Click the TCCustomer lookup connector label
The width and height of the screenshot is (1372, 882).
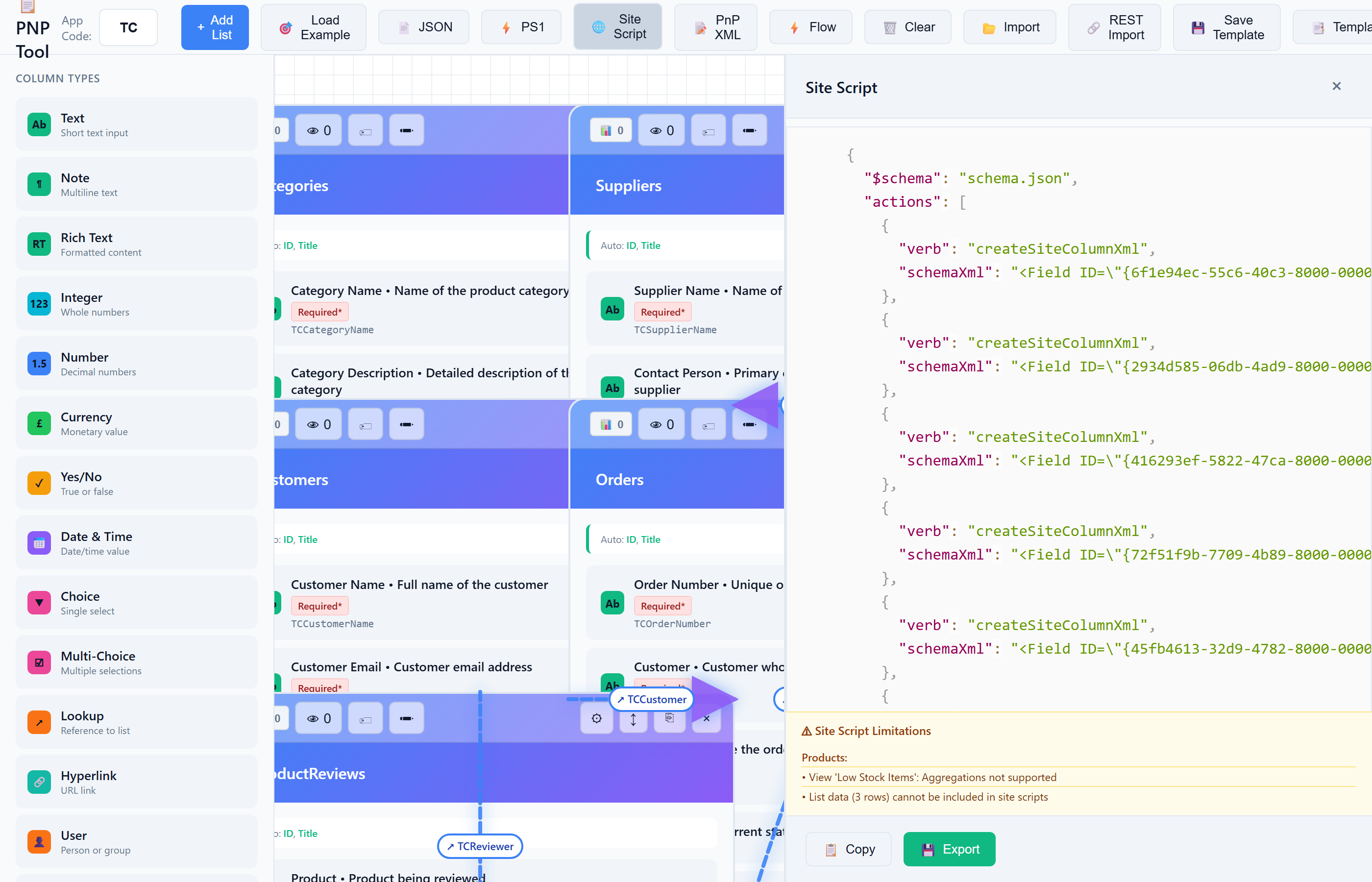652,699
